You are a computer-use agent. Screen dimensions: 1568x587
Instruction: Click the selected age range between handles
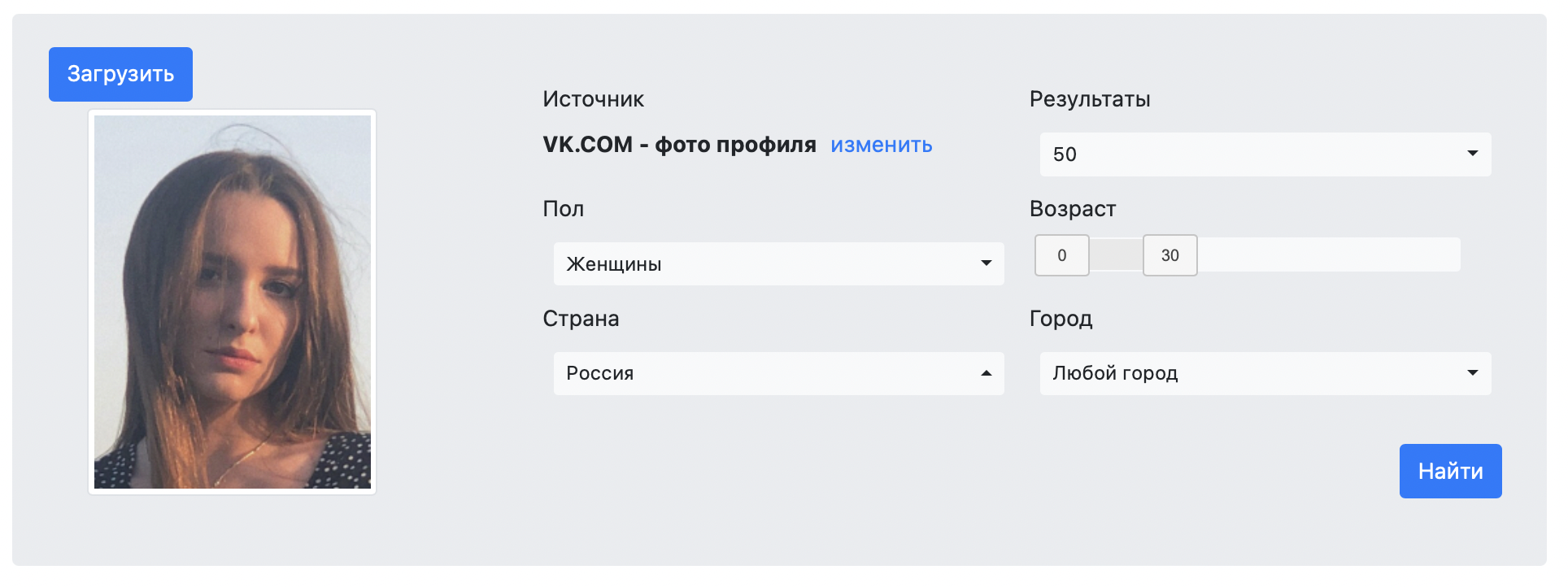1116,255
